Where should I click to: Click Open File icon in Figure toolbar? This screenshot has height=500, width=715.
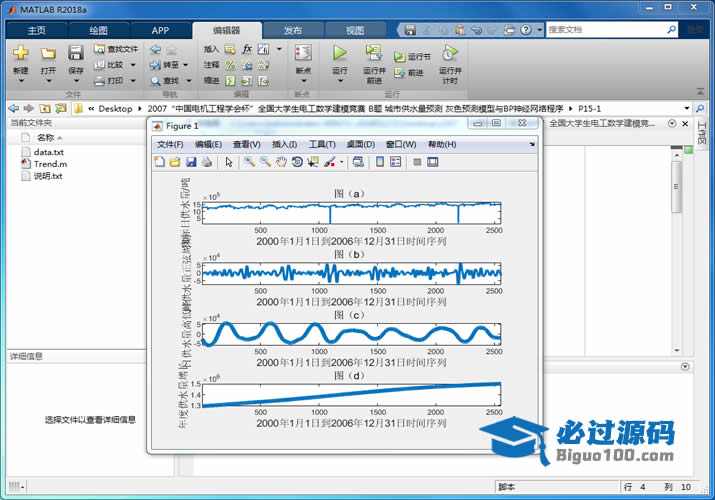[176, 162]
